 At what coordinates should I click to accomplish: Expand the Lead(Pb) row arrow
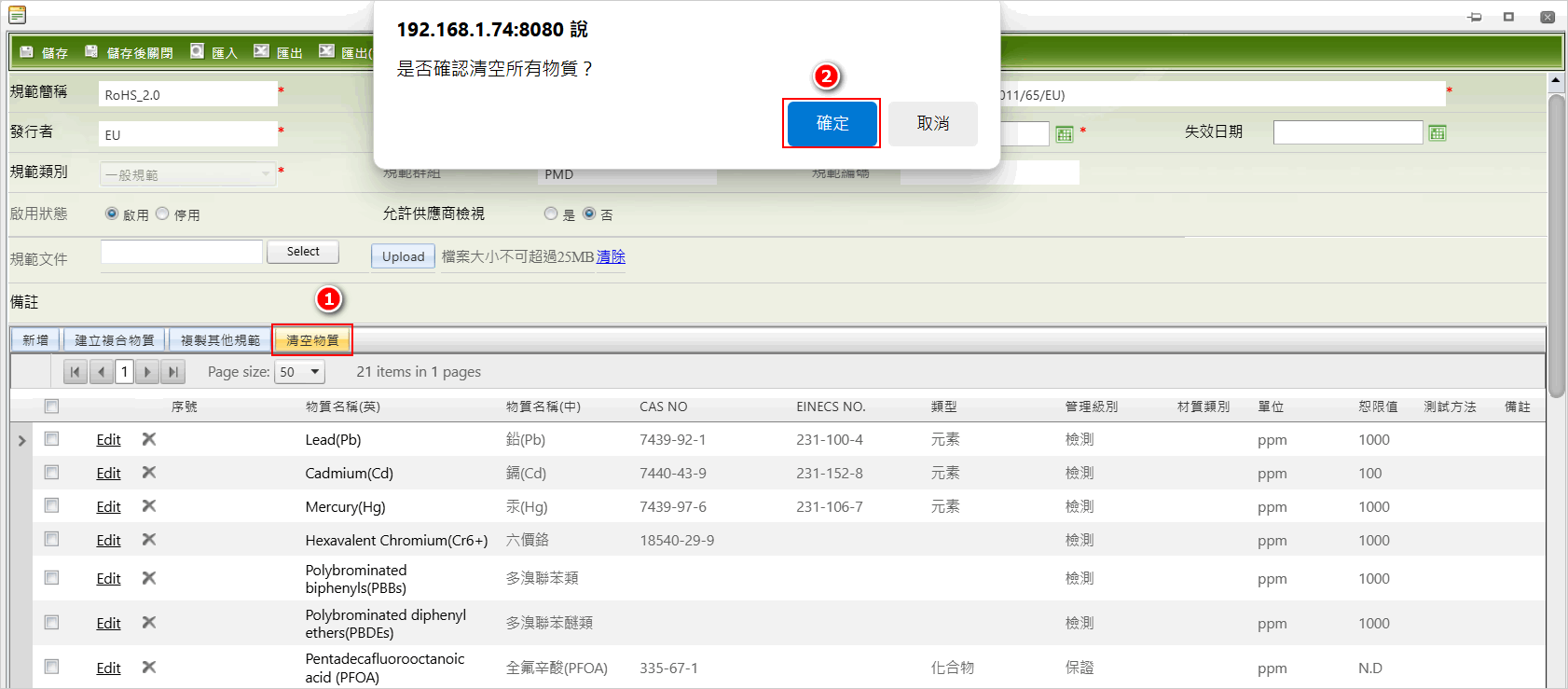click(x=21, y=440)
